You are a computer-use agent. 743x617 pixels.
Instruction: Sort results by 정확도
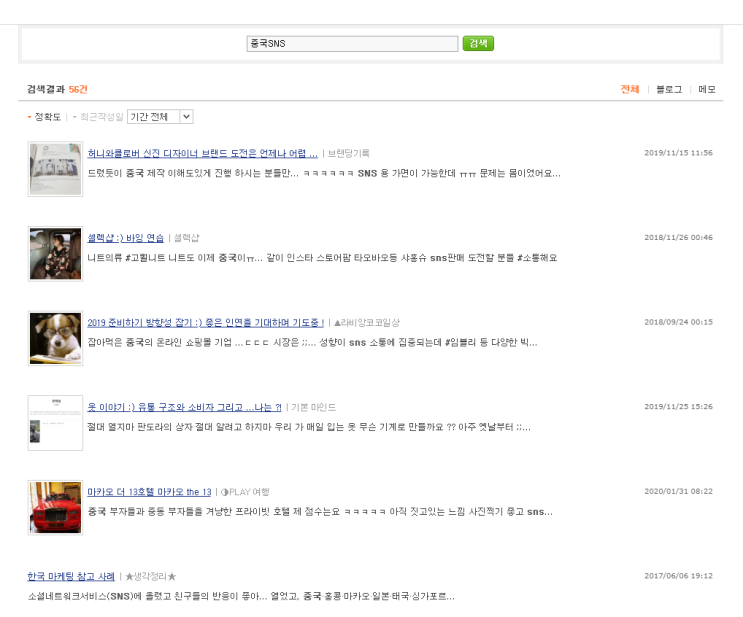(x=47, y=117)
